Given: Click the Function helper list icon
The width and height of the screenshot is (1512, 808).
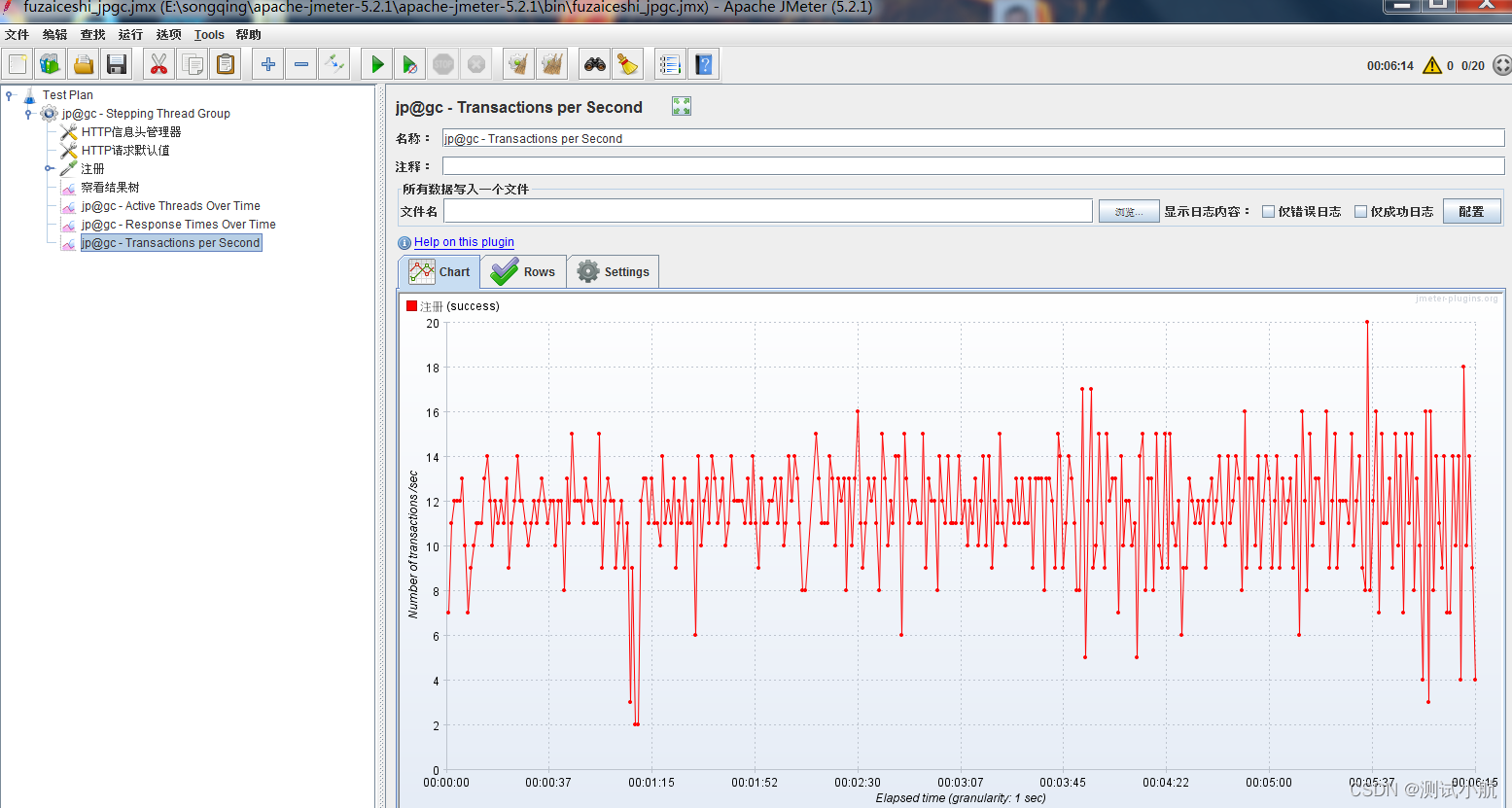Looking at the screenshot, I should (x=669, y=65).
